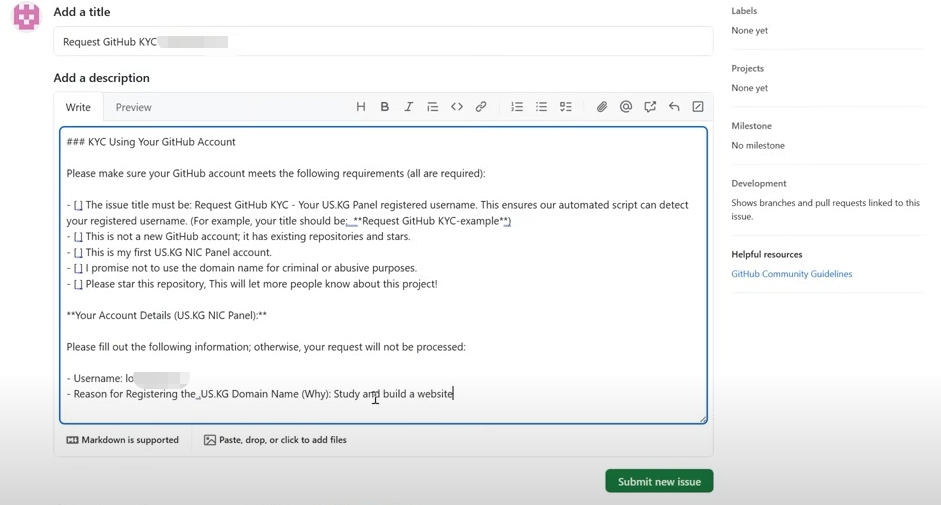Viewport: 941px width, 505px height.
Task: Click the paperclip attach files icon
Action: [x=602, y=107]
